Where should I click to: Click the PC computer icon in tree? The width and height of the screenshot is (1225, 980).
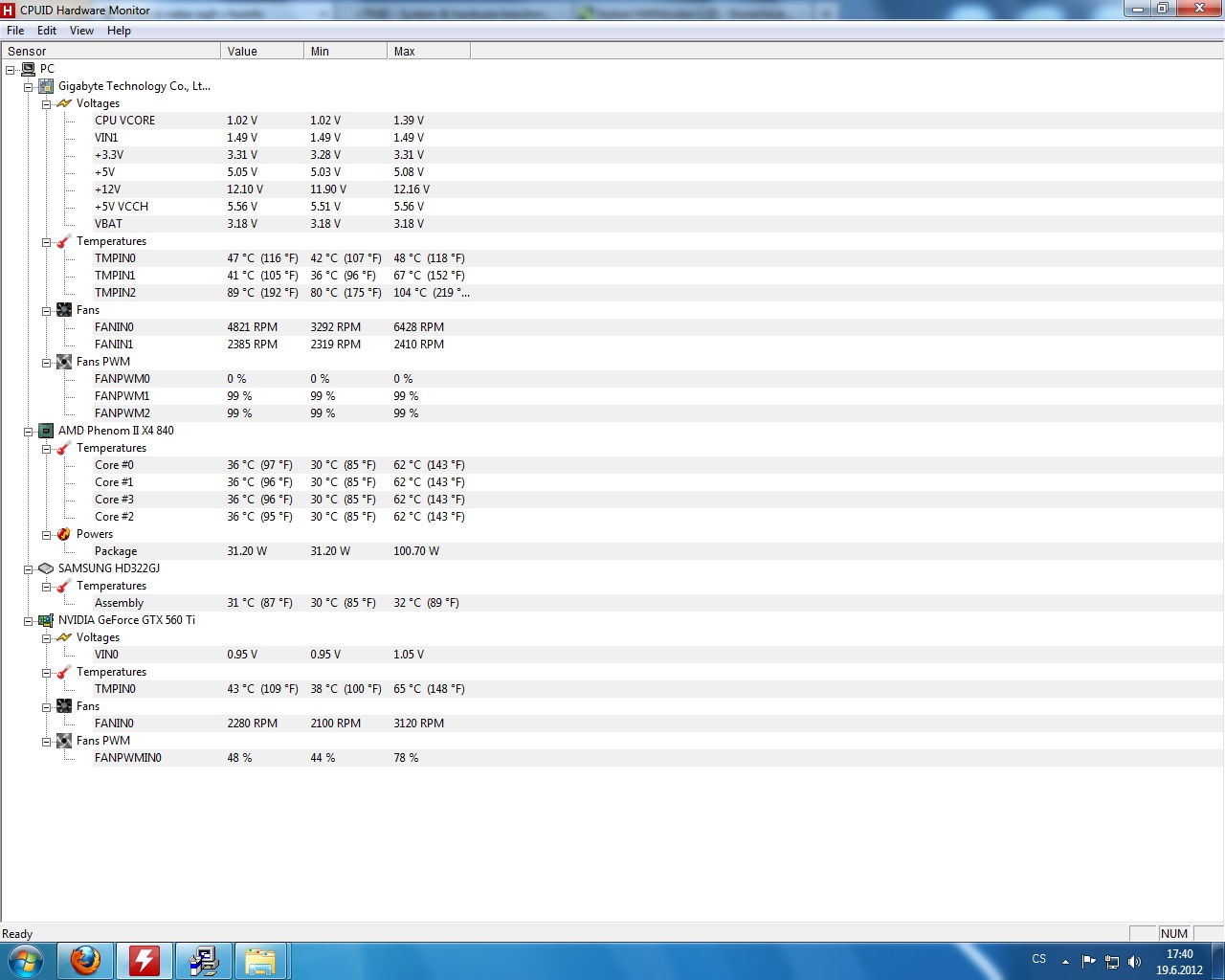pyautogui.click(x=28, y=69)
